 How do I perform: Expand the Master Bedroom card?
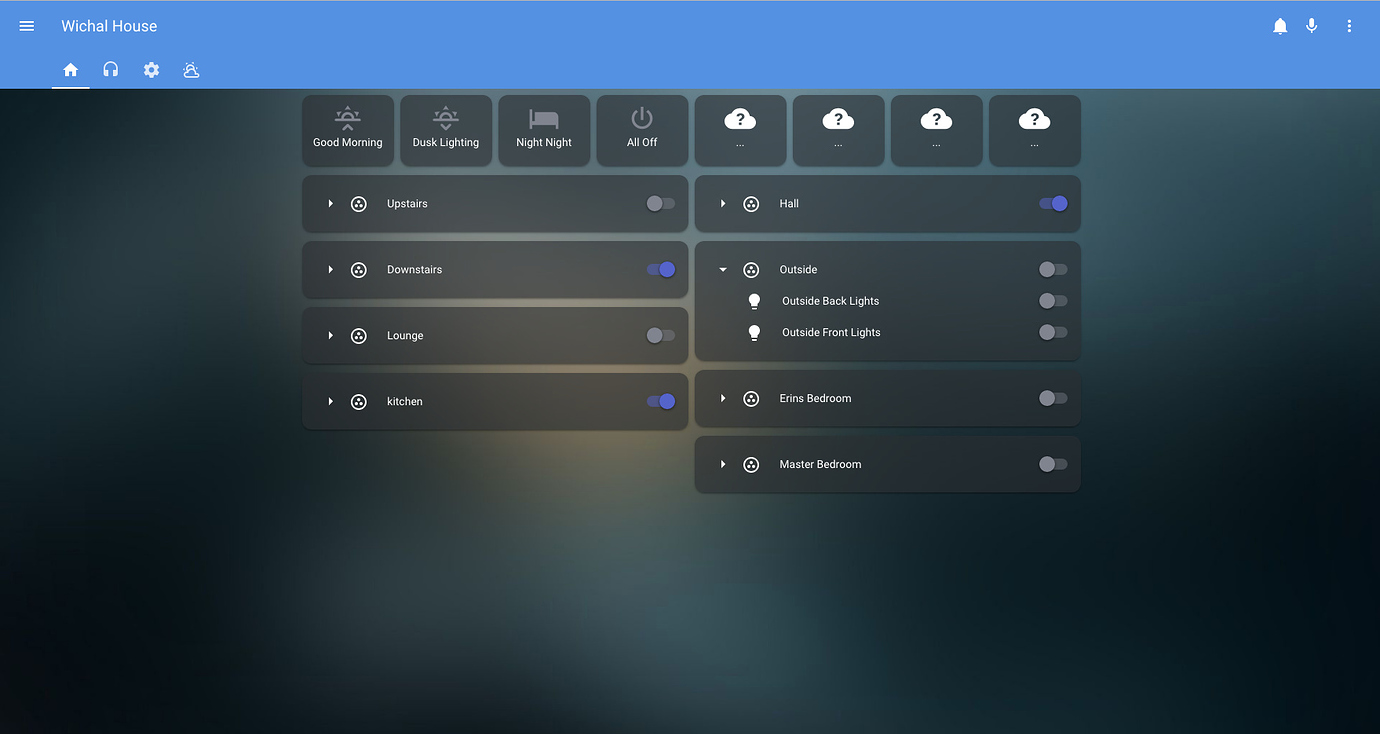coord(723,464)
